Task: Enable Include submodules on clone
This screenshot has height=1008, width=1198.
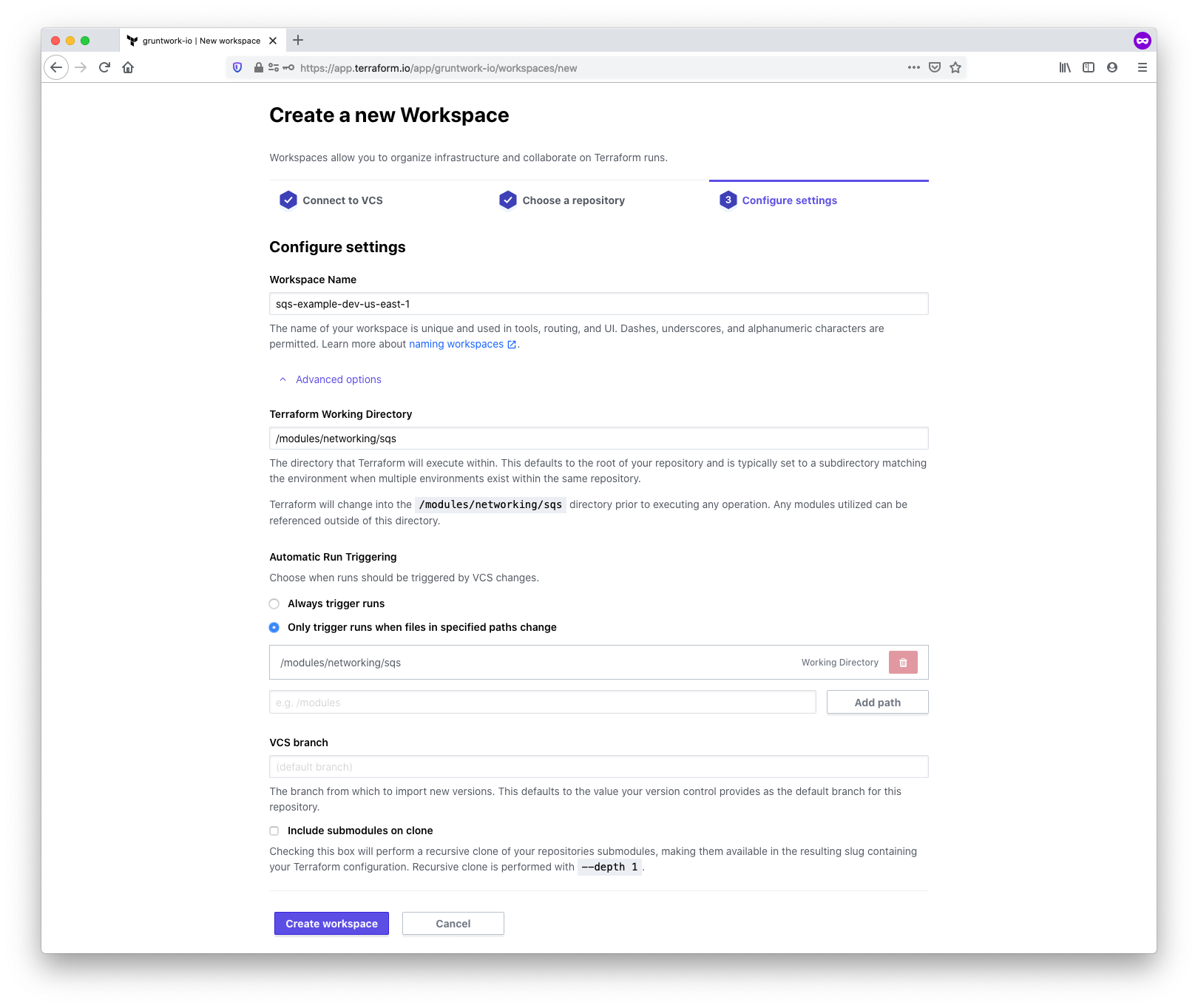Action: coord(274,831)
